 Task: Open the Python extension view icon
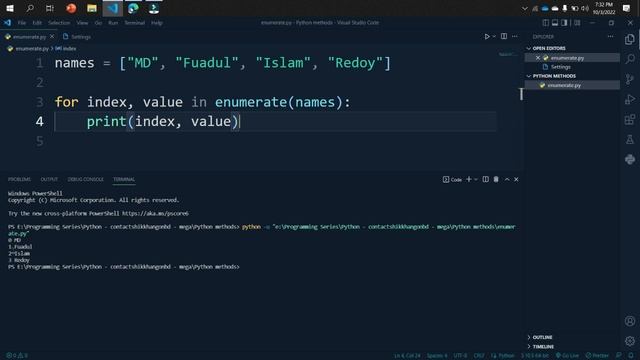click(x=630, y=159)
